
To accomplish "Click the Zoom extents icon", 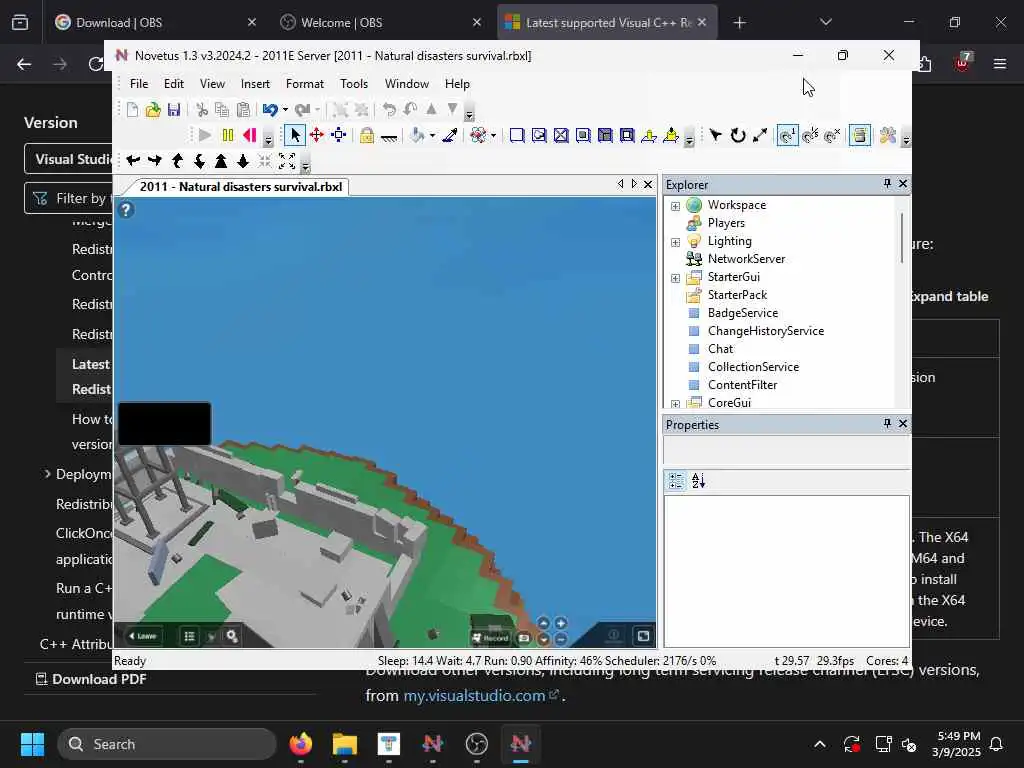I will tap(287, 161).
